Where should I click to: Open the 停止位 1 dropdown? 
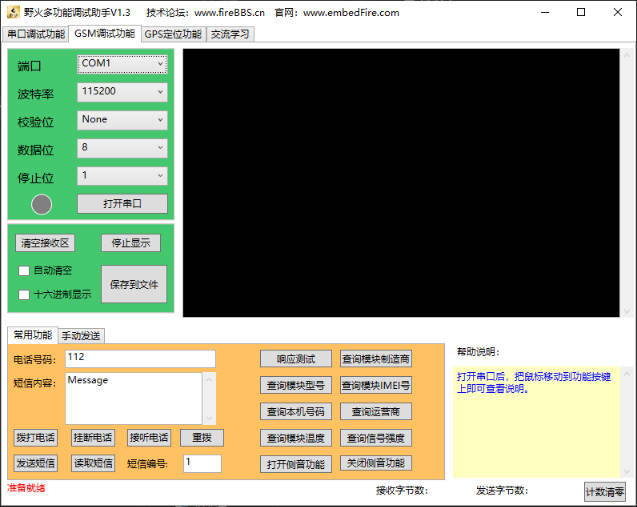pos(122,176)
